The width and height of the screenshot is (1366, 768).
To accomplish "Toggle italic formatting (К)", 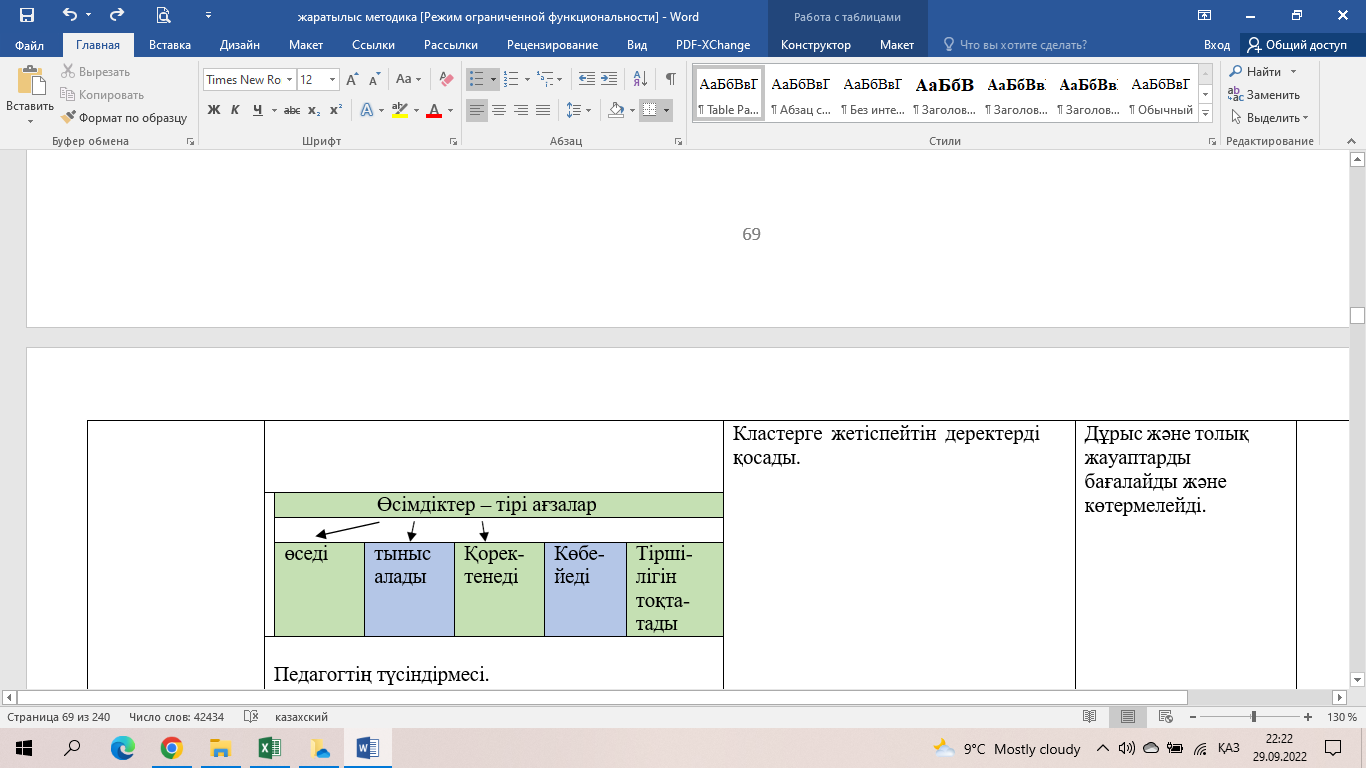I will coord(236,110).
